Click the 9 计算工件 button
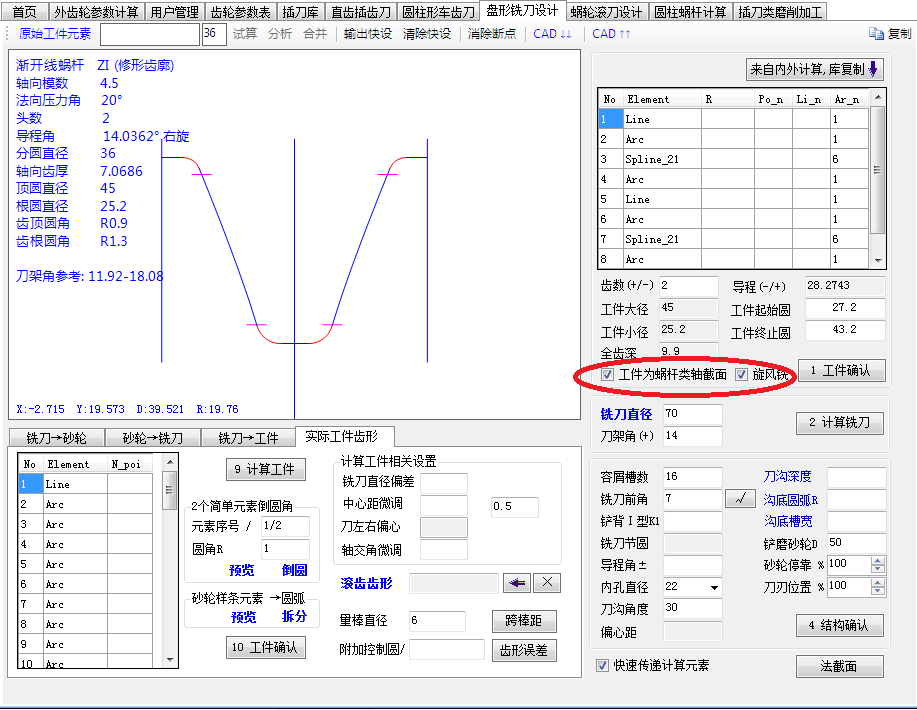Viewport: 917px width, 710px height. click(263, 470)
